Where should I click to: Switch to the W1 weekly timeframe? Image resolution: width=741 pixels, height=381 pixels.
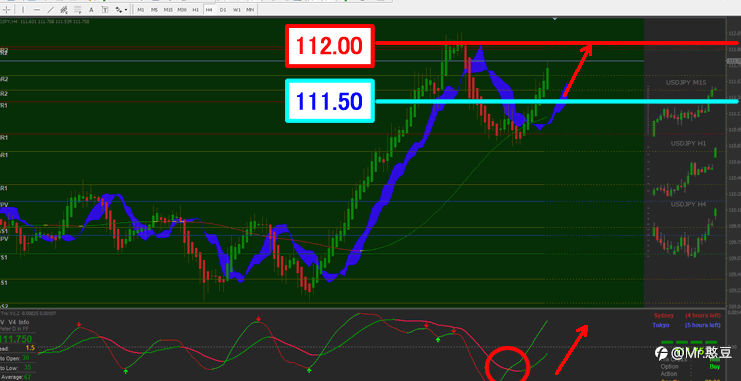tap(237, 9)
